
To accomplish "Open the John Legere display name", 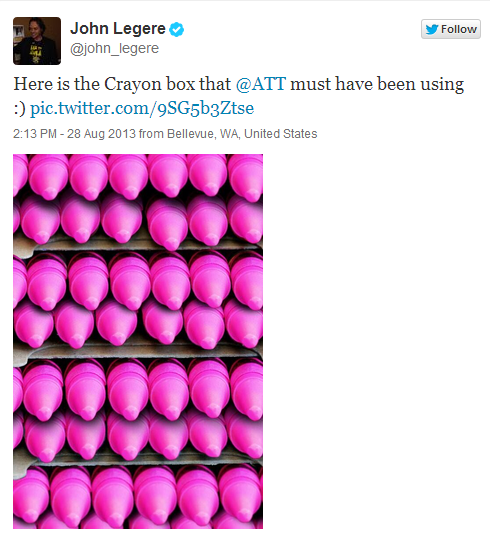I will (118, 29).
